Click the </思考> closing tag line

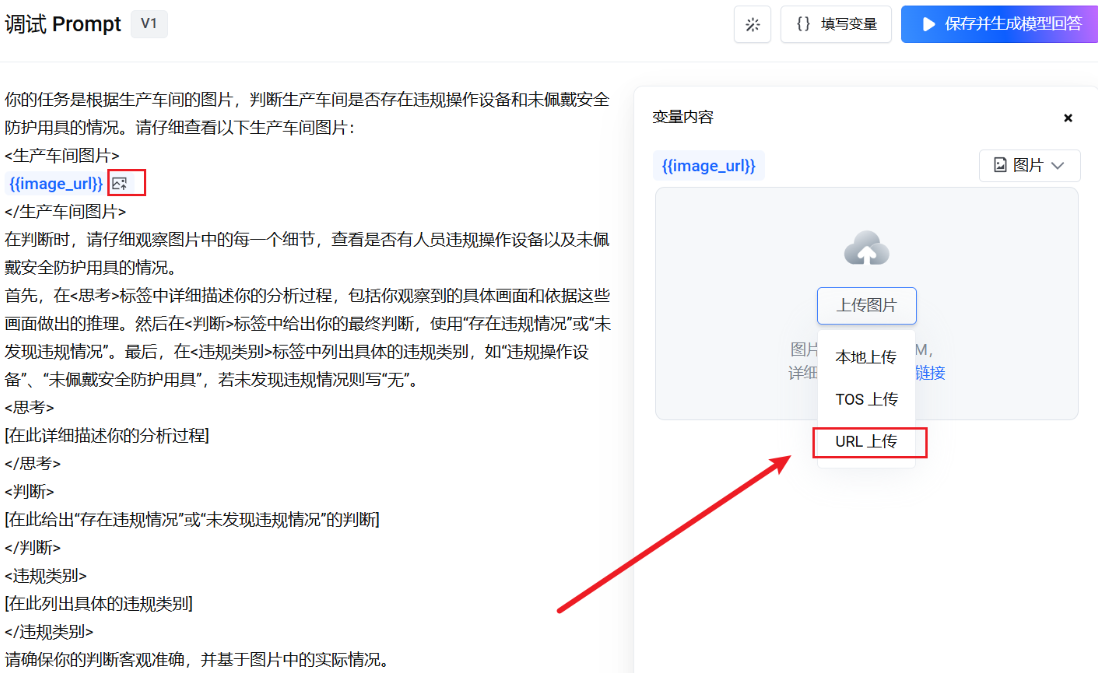tap(33, 464)
